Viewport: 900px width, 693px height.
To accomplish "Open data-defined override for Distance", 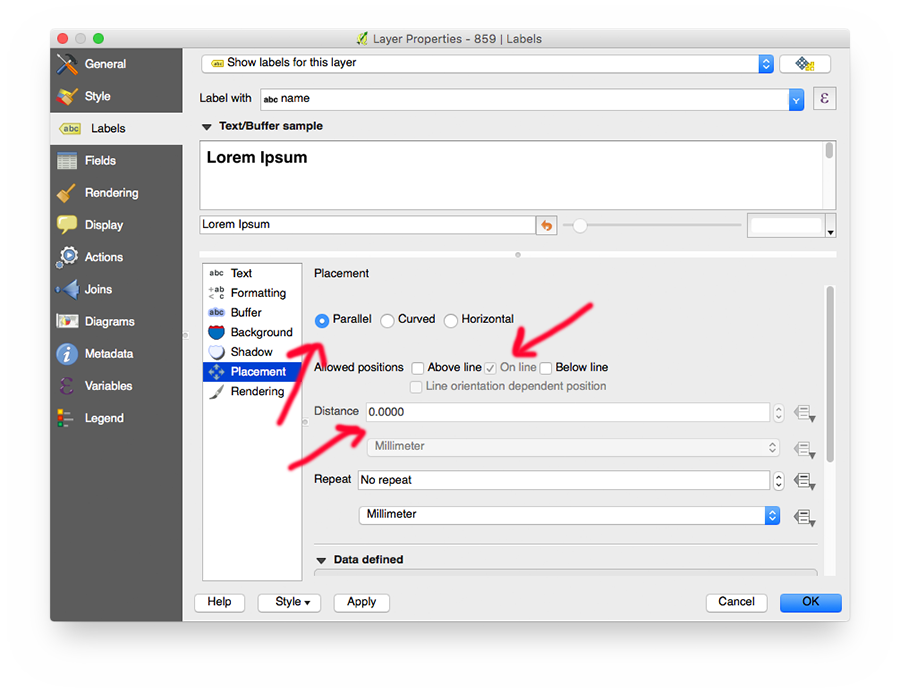I will tap(804, 413).
